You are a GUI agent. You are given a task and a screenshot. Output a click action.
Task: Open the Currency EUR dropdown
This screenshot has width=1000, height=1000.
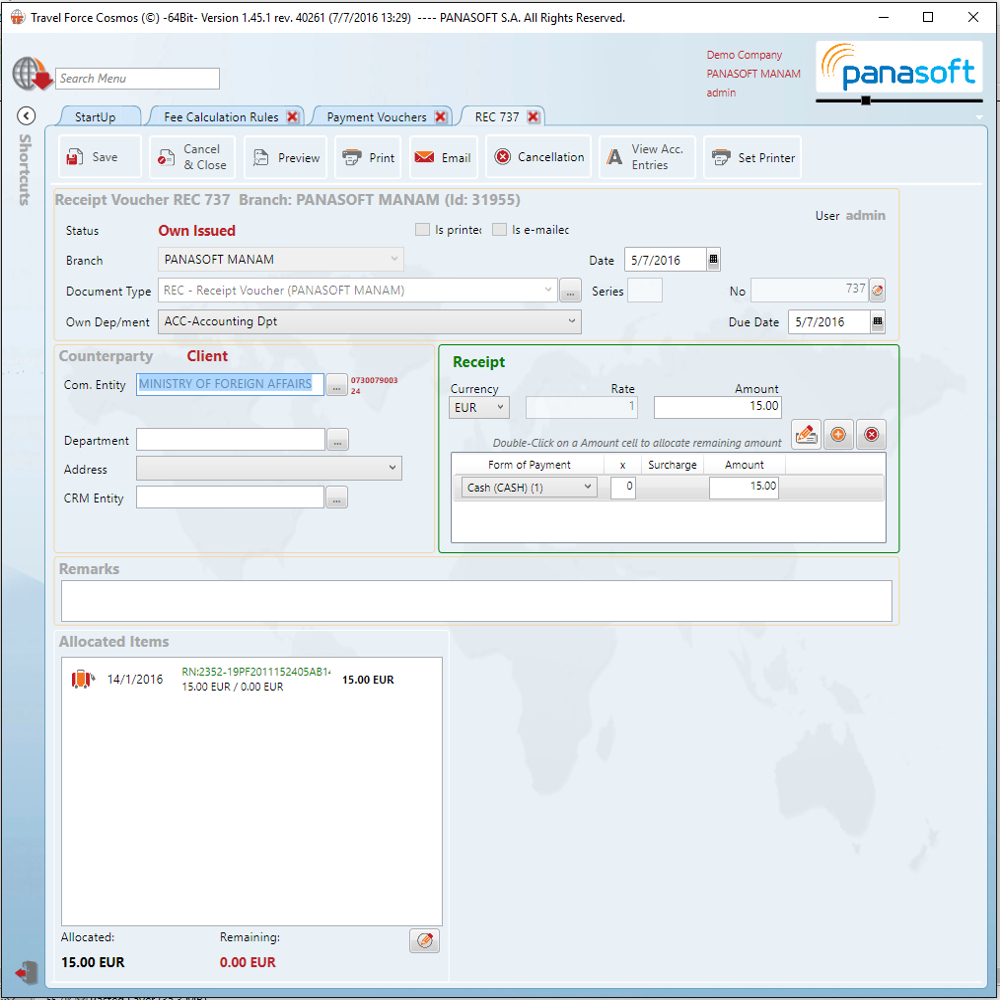coord(500,407)
